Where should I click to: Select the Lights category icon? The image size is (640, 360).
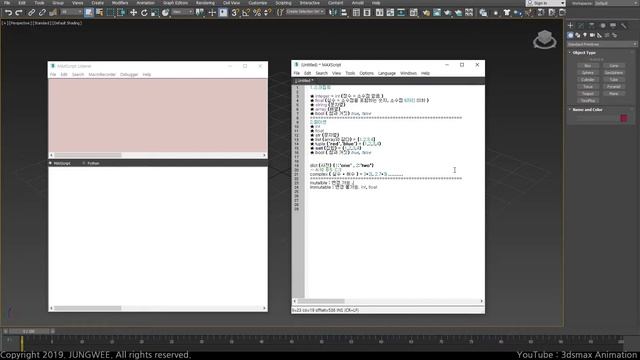585,36
